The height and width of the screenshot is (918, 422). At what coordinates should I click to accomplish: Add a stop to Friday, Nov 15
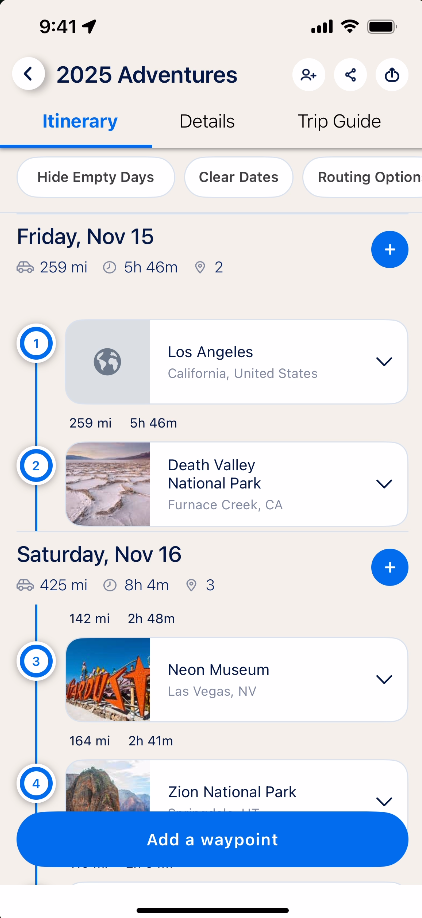pos(389,249)
